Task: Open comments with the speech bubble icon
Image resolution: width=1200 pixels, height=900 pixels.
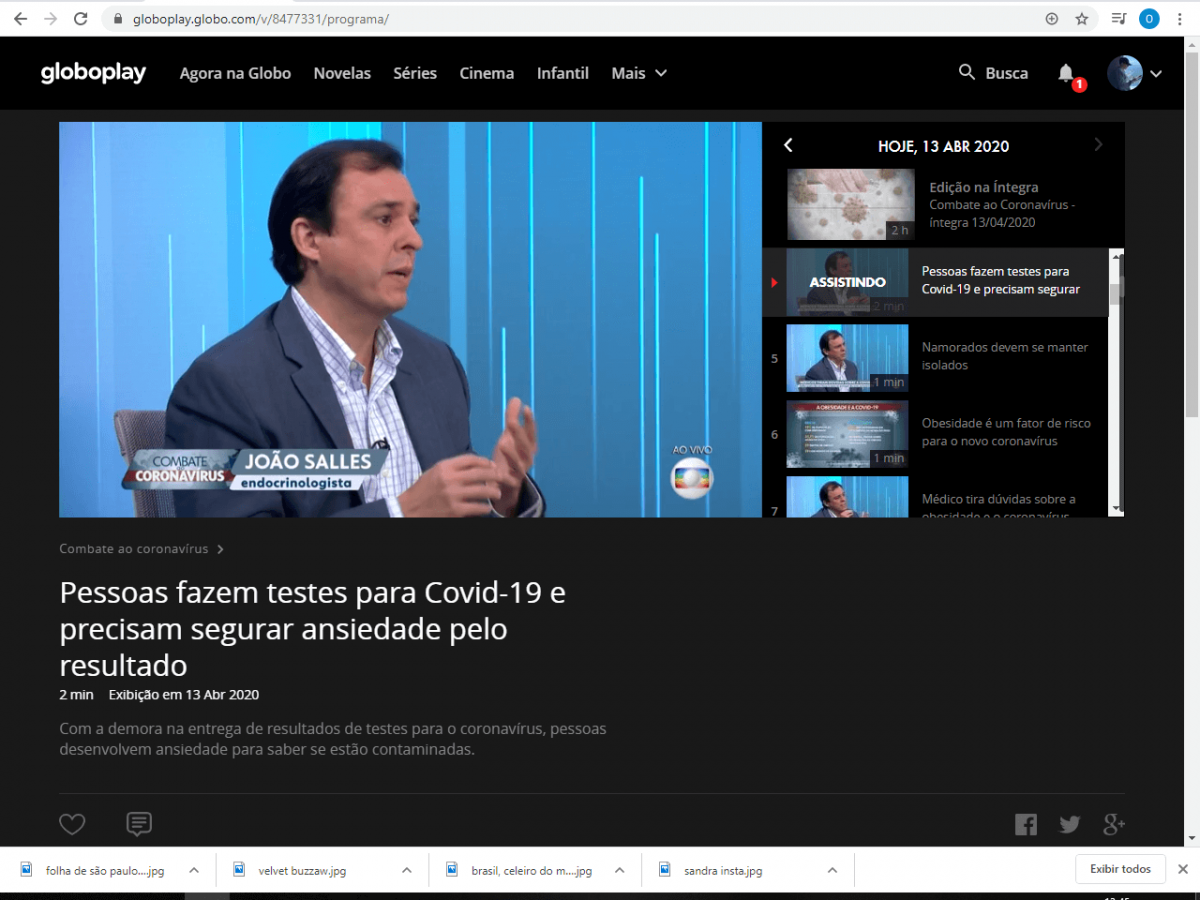Action: point(139,824)
